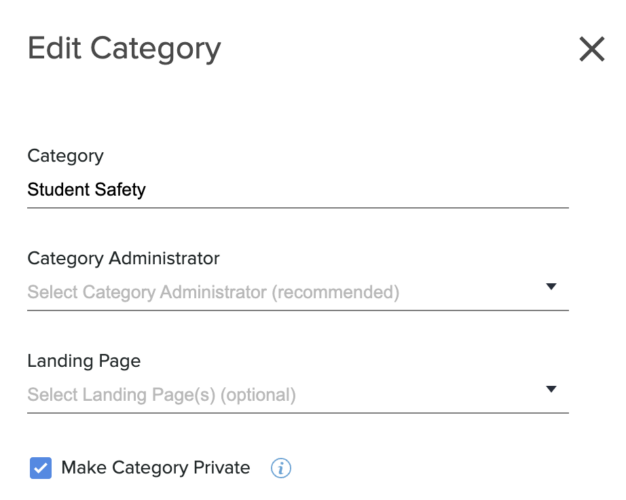
Task: Click the Category Administrator label
Action: pos(123,258)
